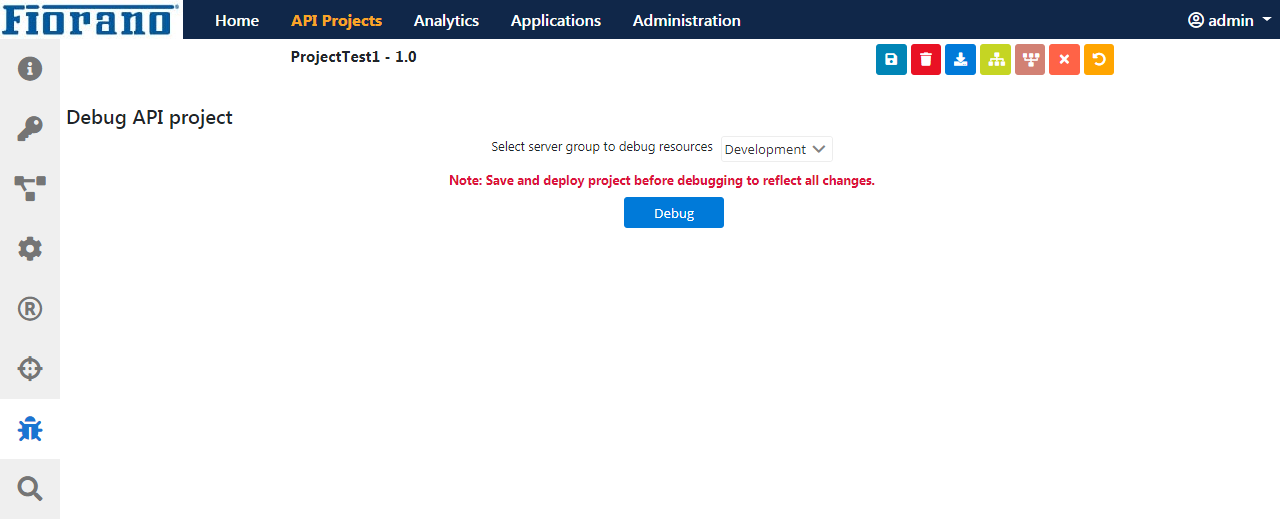
Task: Open the Administration menu
Action: [687, 20]
